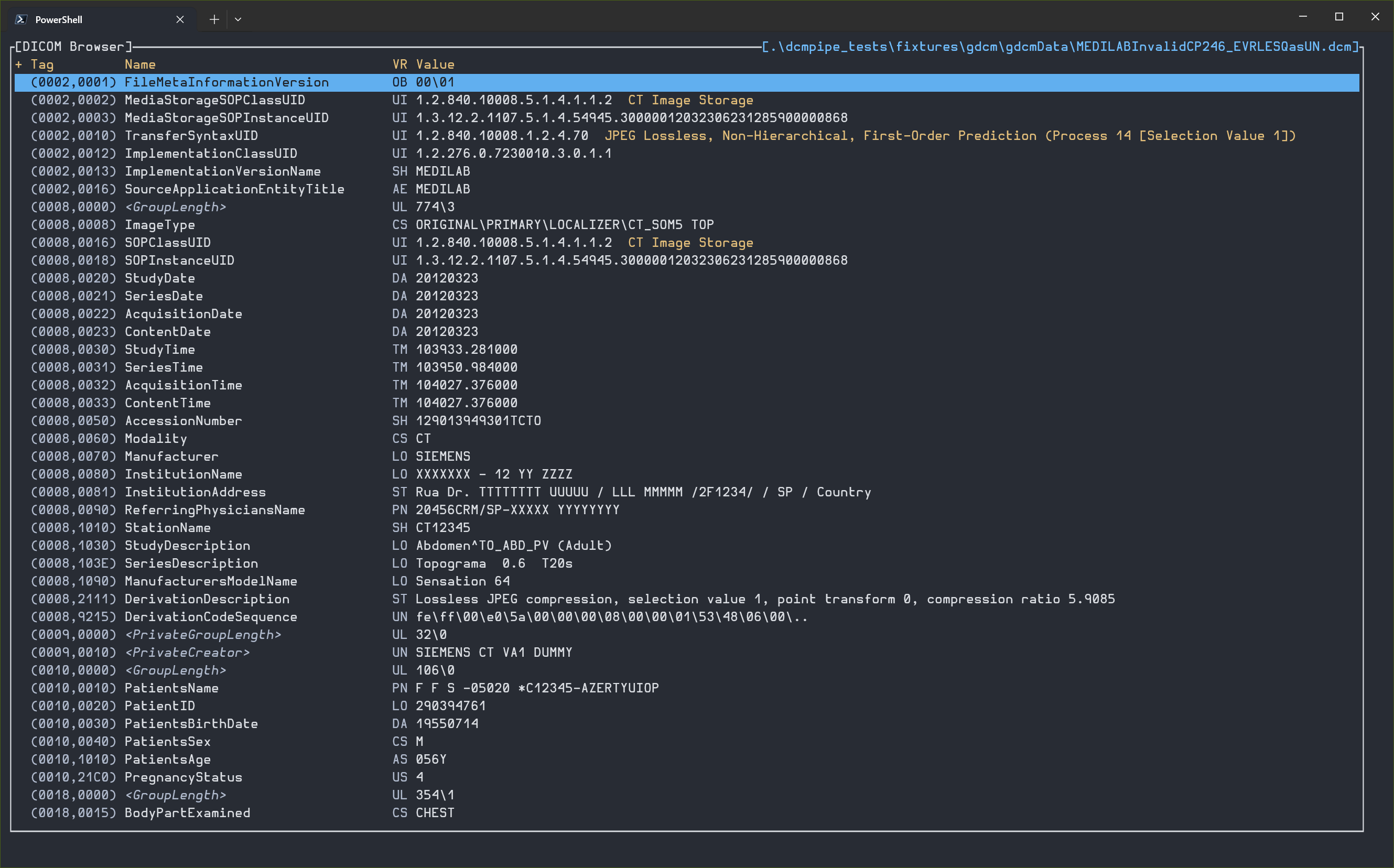
Task: Select the ContentDate row
Action: tap(687, 331)
